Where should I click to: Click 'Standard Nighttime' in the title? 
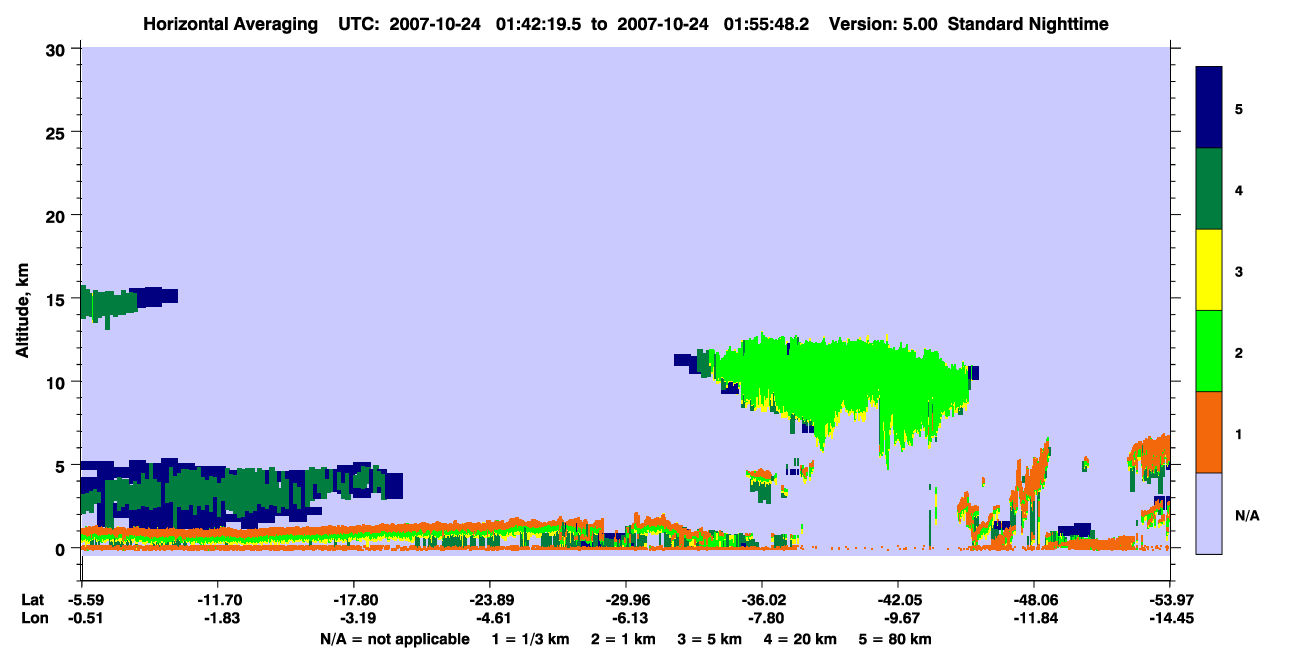pyautogui.click(x=1028, y=24)
